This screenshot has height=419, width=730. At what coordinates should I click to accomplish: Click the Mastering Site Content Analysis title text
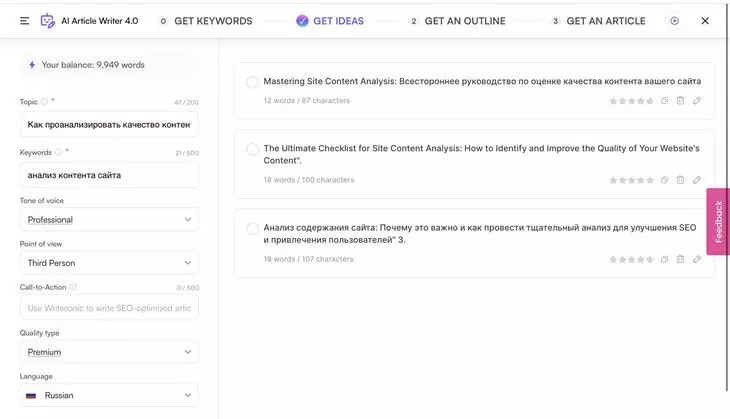[482, 81]
